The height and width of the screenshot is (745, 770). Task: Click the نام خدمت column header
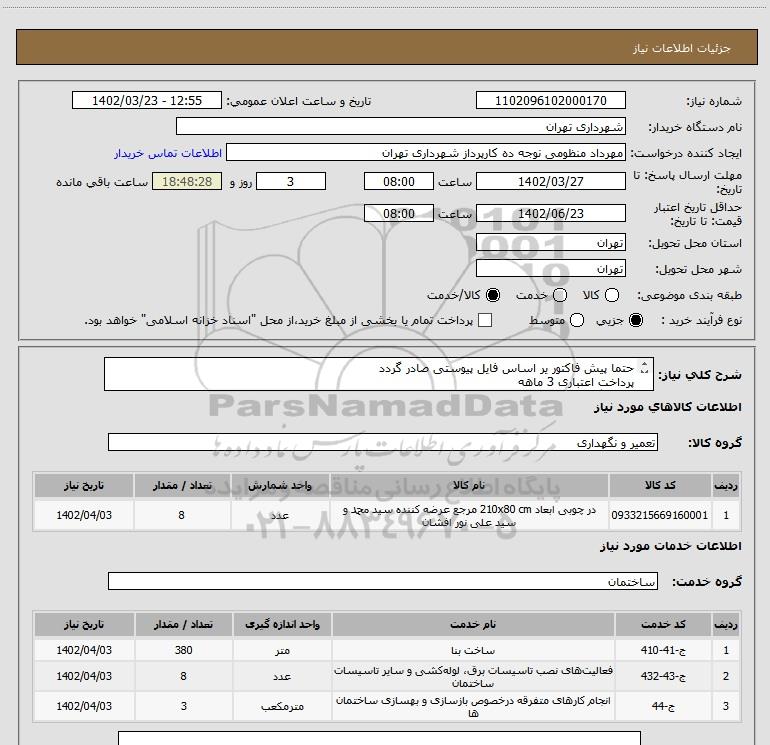[x=473, y=624]
